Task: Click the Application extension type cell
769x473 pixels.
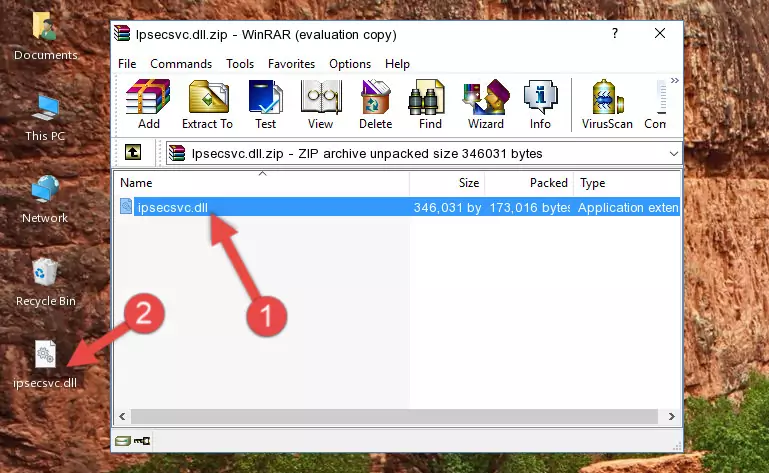Action: coord(628,208)
